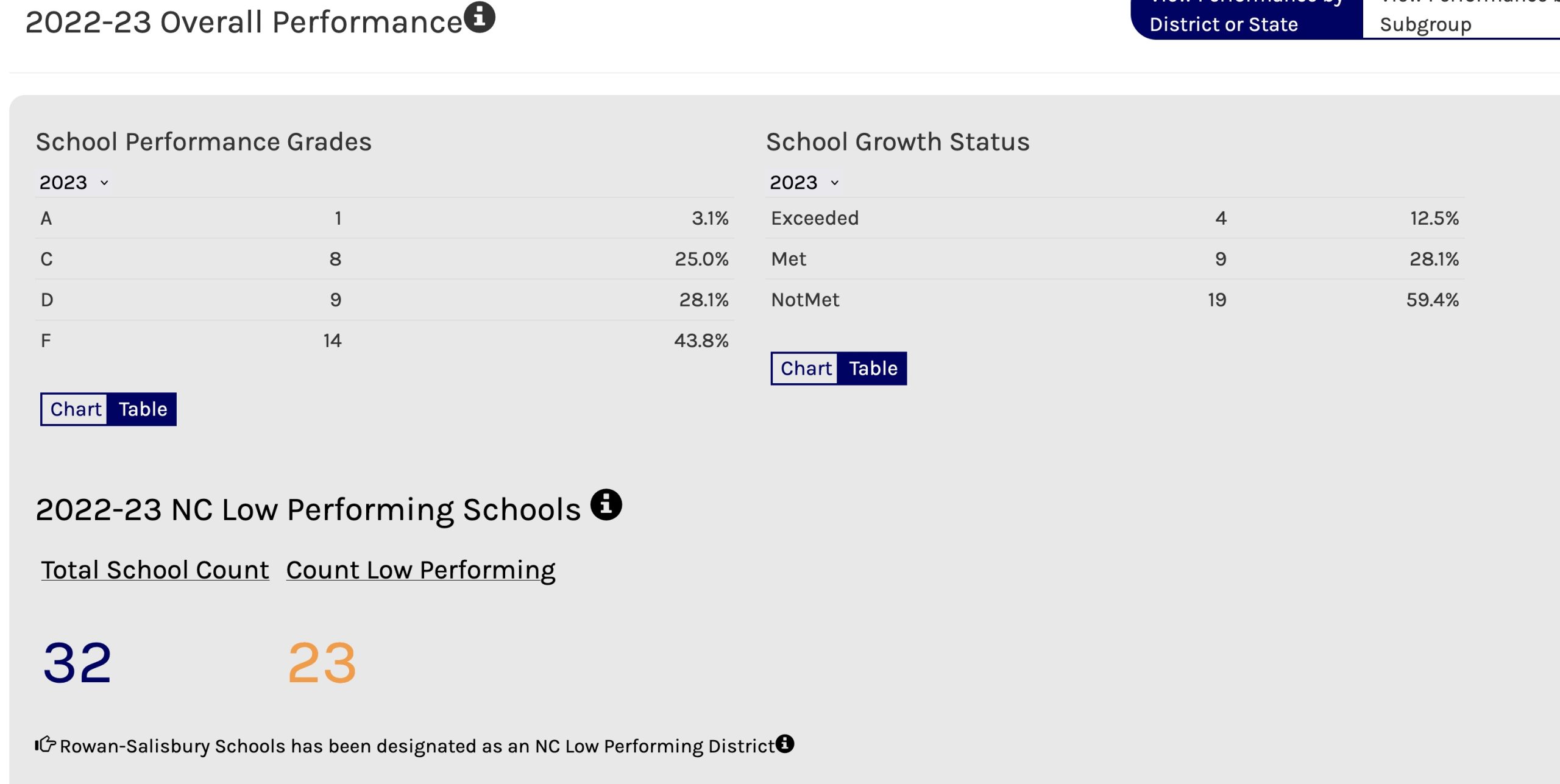Image resolution: width=1560 pixels, height=784 pixels.
Task: Click the blue 32 total school number
Action: tap(77, 663)
